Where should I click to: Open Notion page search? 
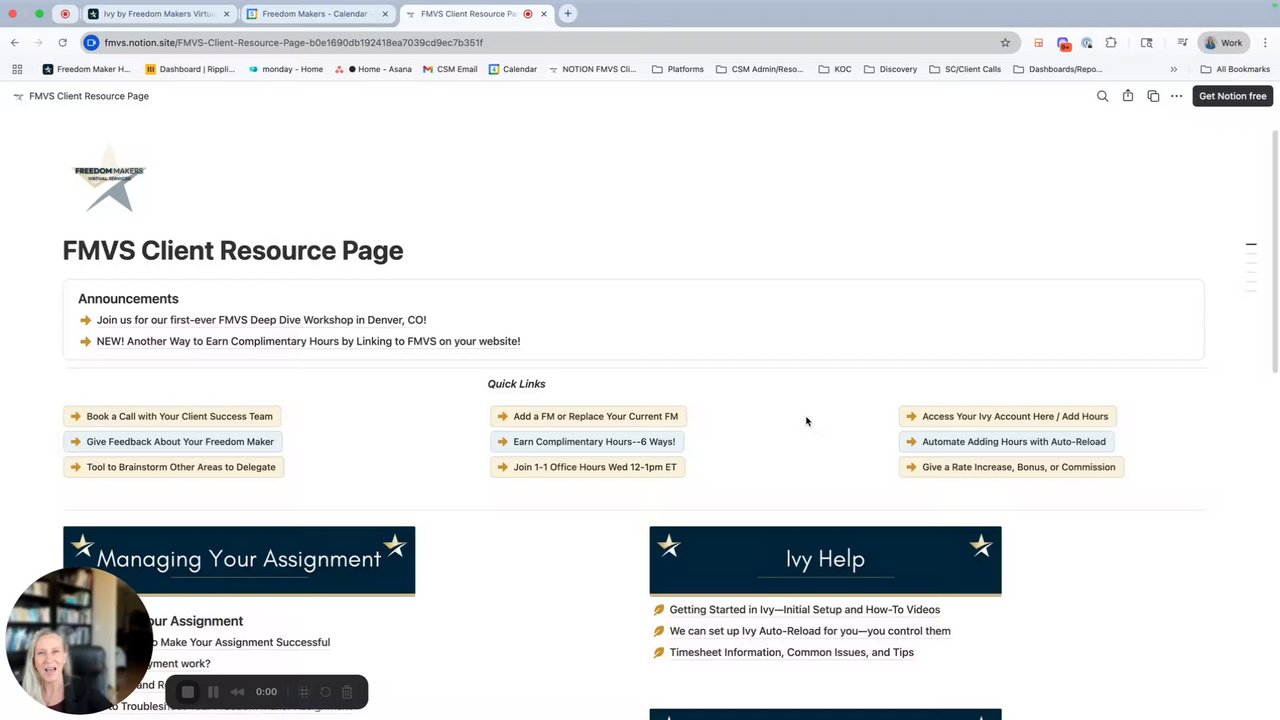(1102, 96)
